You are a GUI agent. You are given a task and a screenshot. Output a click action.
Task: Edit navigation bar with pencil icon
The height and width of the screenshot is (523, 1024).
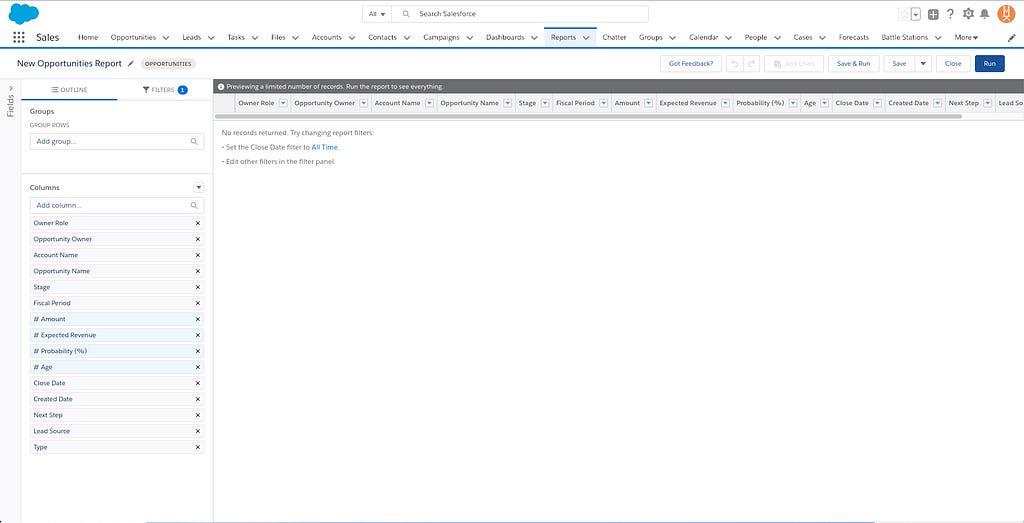click(x=1011, y=37)
